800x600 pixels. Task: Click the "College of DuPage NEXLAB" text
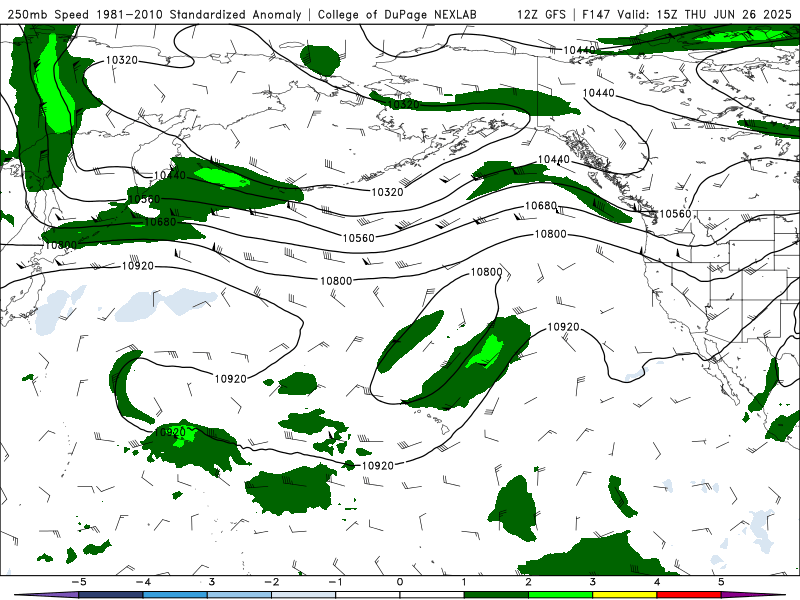point(397,14)
